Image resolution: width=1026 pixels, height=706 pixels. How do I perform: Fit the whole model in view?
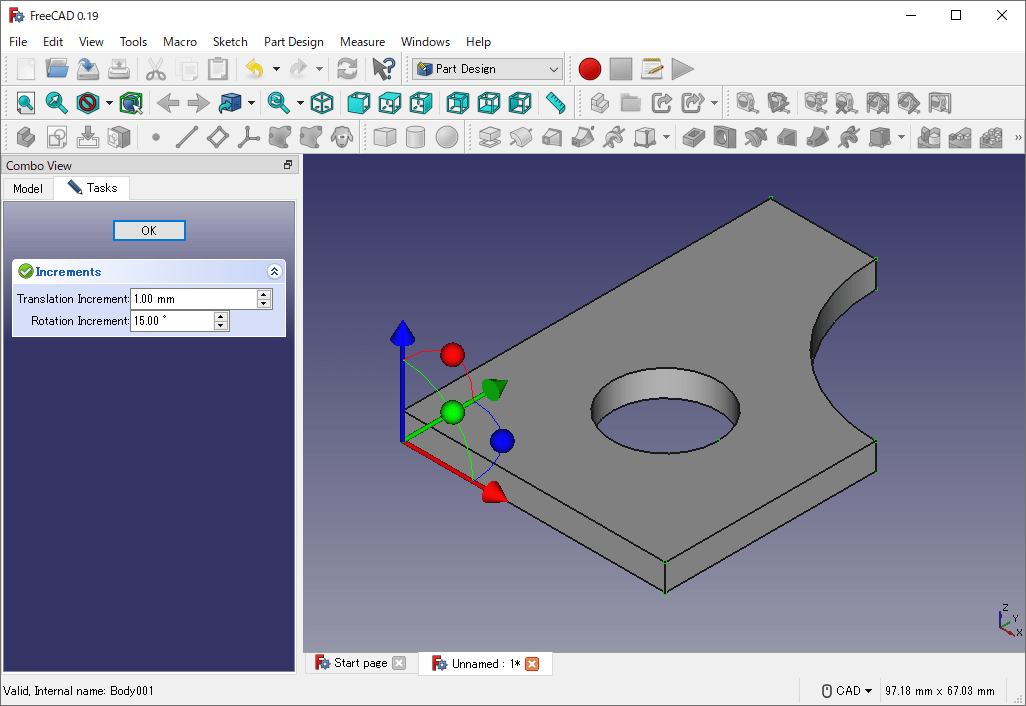tap(25, 102)
